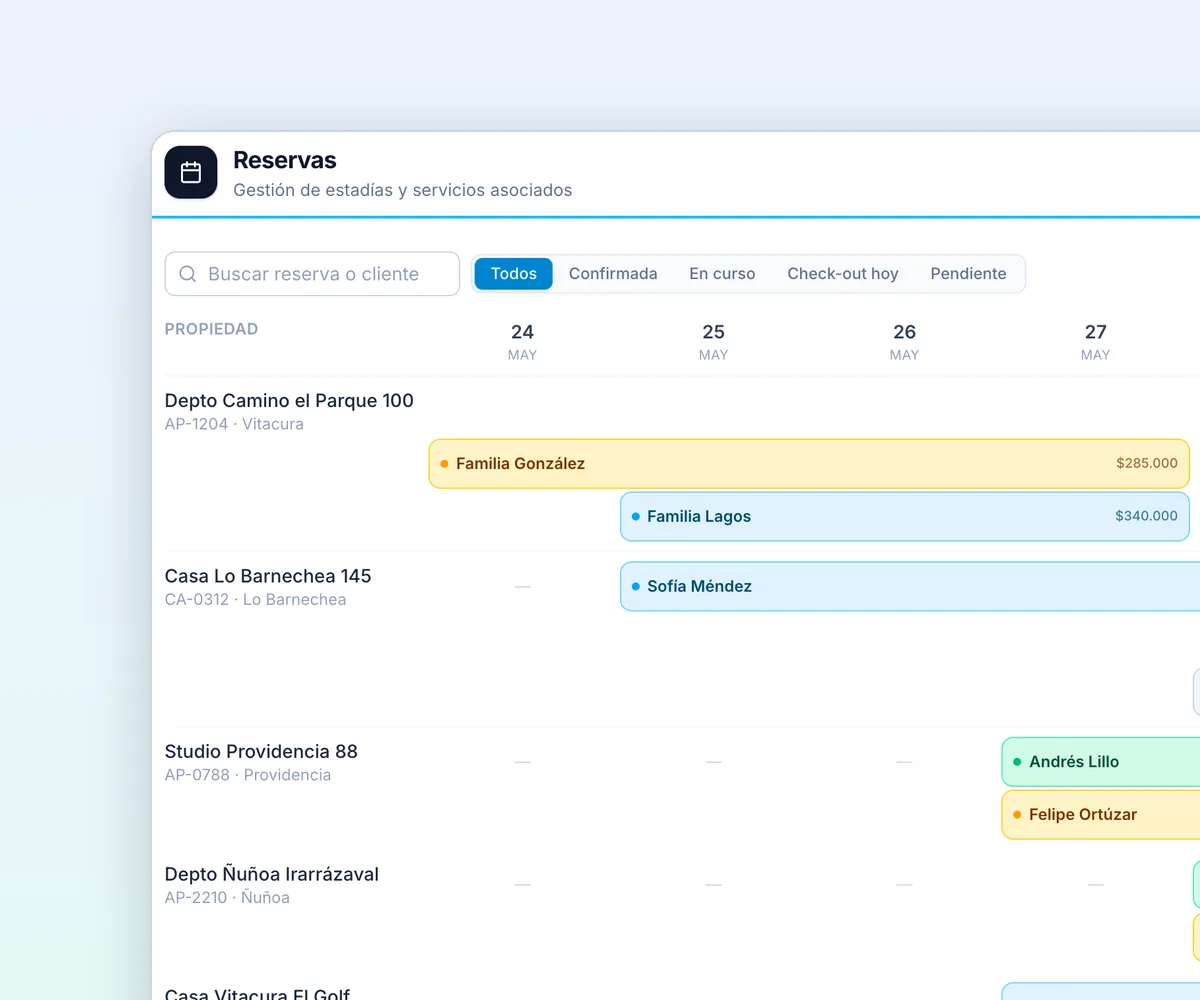Open the Familia Lagos booking bar
The width and height of the screenshot is (1200, 1000).
tap(905, 517)
